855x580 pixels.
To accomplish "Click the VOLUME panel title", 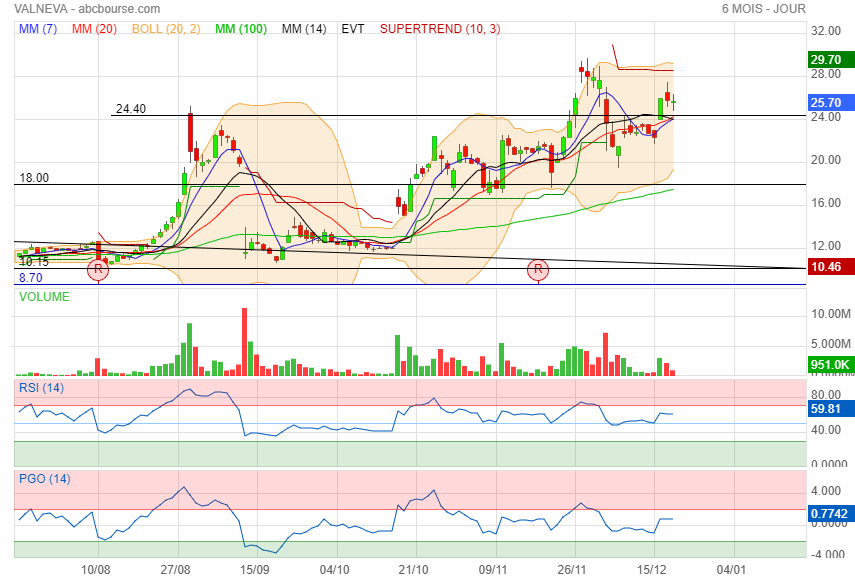I will pos(44,297).
